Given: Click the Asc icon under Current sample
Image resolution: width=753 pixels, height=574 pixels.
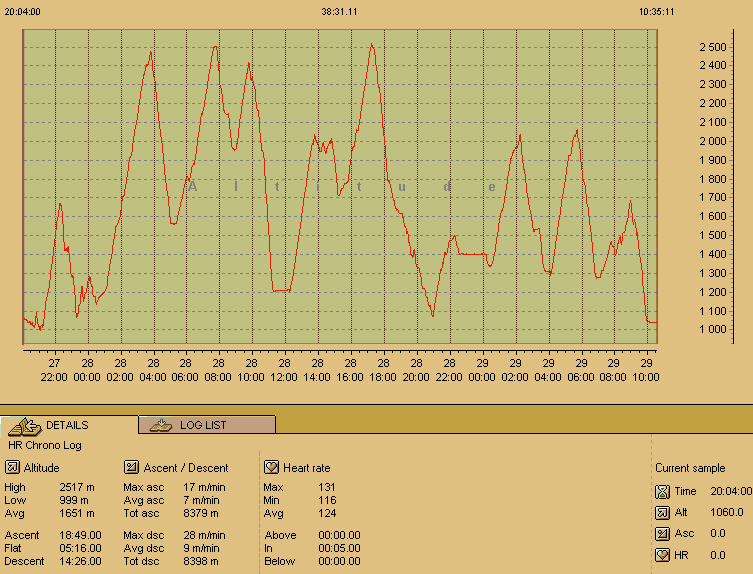Looking at the screenshot, I should coord(661,533).
